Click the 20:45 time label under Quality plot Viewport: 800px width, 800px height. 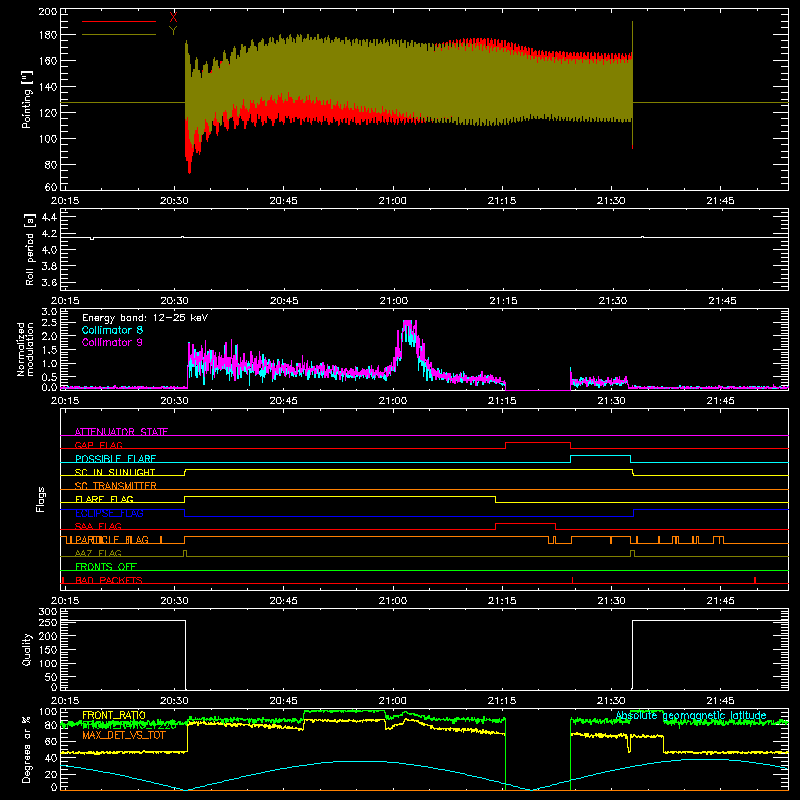coord(283,701)
